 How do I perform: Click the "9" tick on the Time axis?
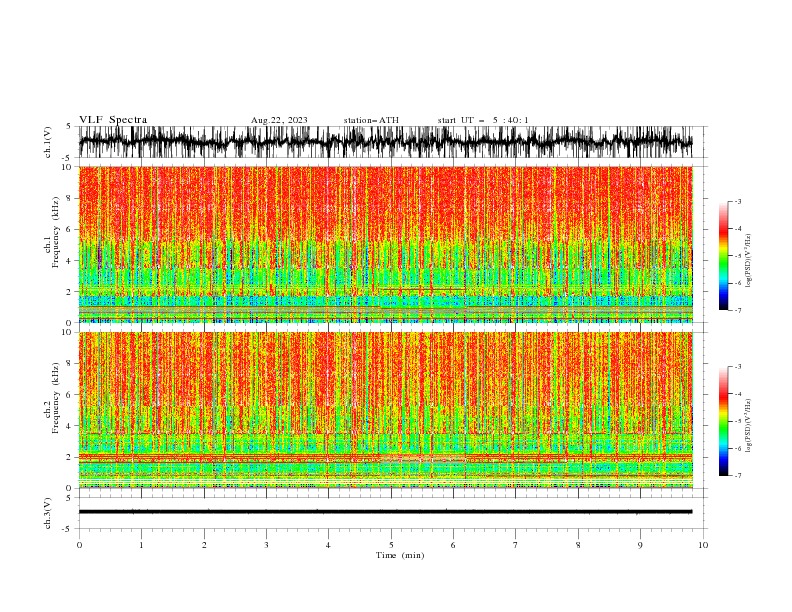click(640, 545)
